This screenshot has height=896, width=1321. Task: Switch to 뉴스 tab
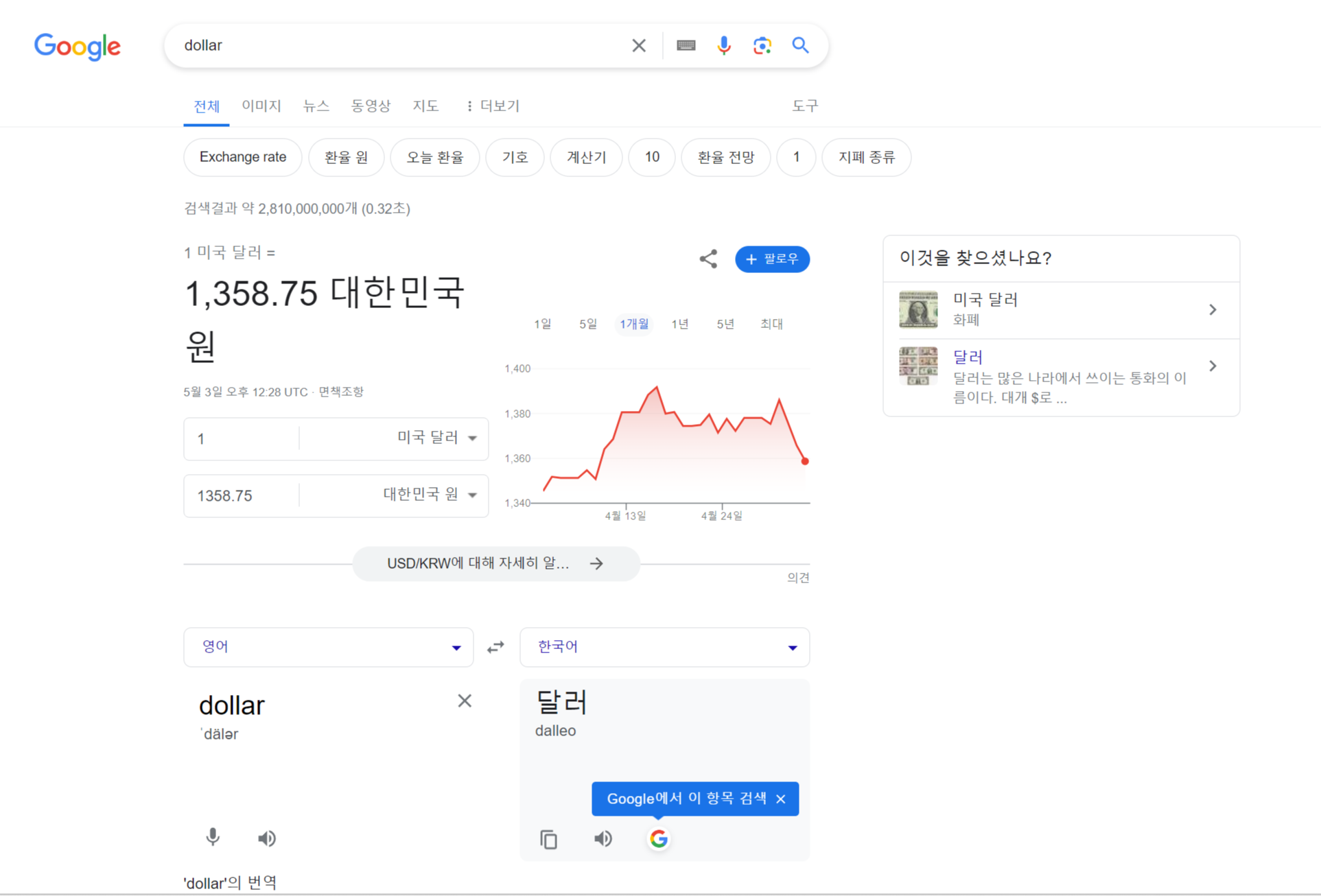tap(316, 106)
